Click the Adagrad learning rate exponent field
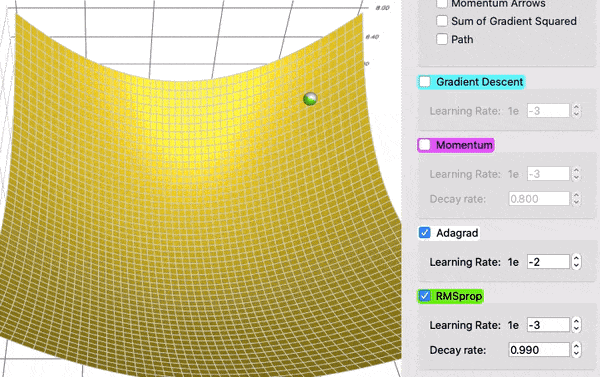The height and width of the screenshot is (377, 600). pos(548,262)
